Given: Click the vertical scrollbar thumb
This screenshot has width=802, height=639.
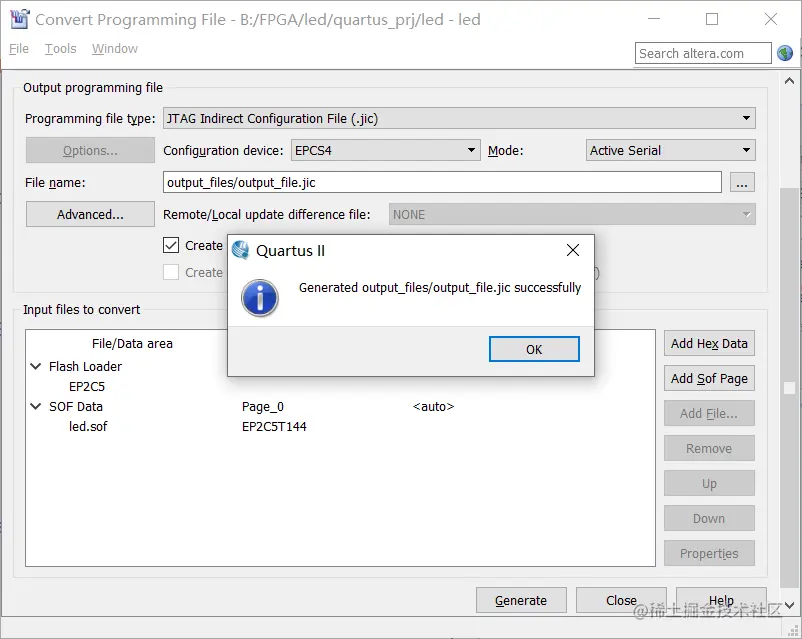Looking at the screenshot, I should 788,389.
